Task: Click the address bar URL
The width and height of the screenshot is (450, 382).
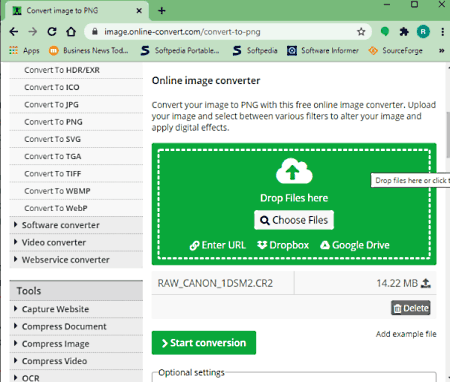Action: pyautogui.click(x=182, y=32)
